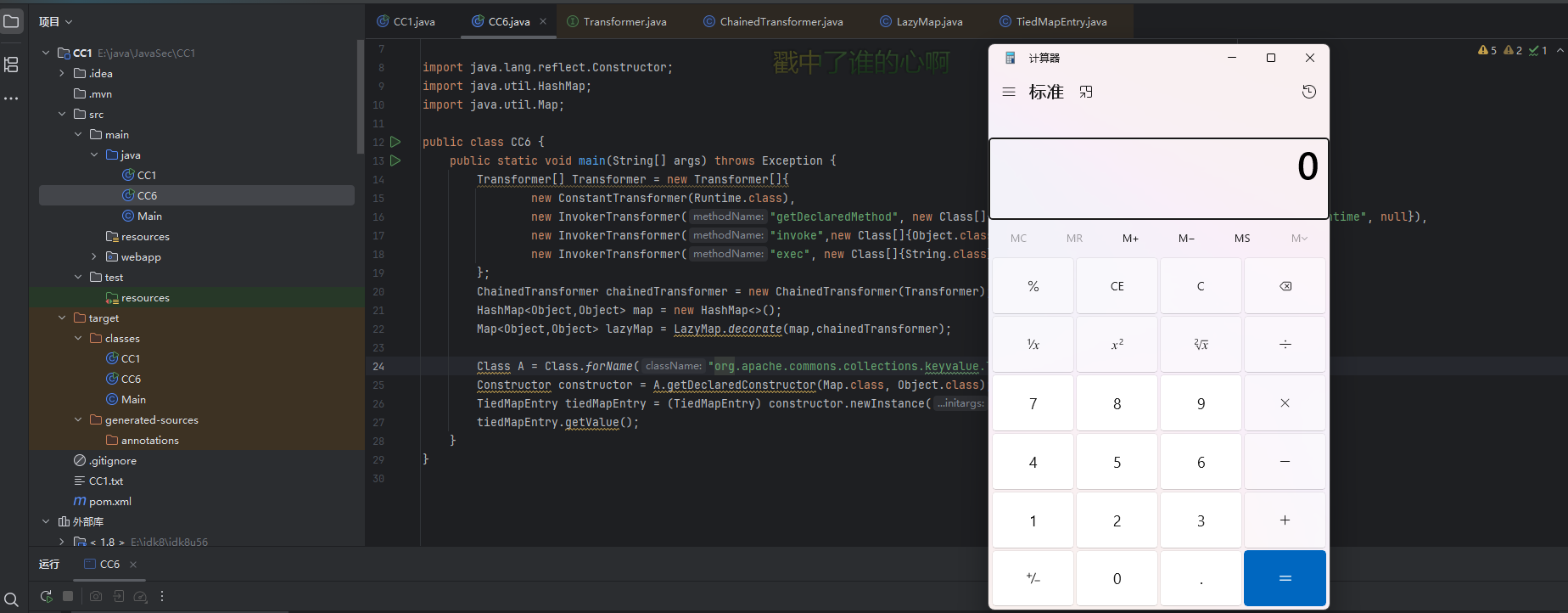This screenshot has width=1568, height=613.
Task: Open the project view dropdown header
Action: pos(55,22)
